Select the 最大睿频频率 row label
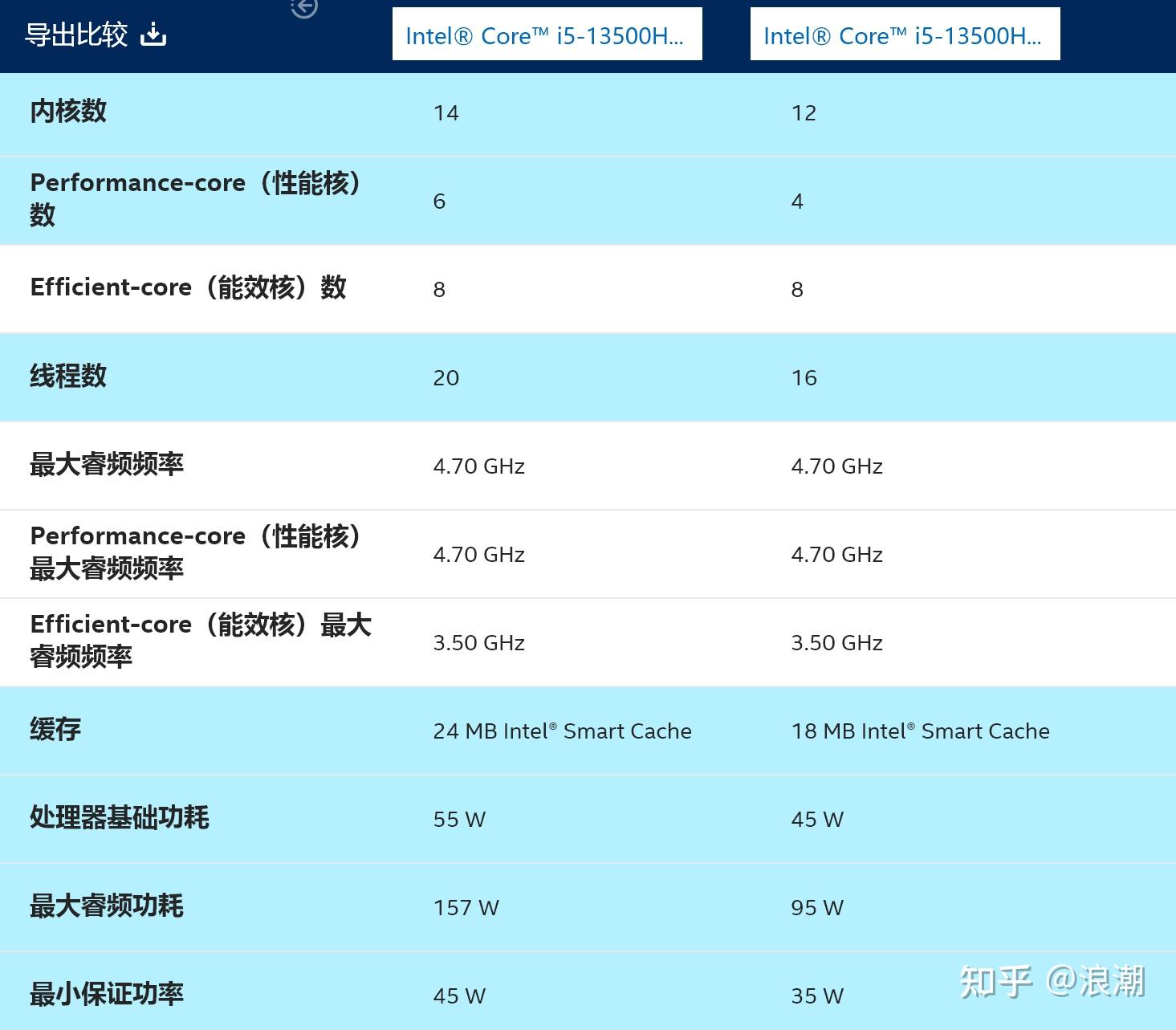Screen dimensions: 1176x1030 pos(106,466)
